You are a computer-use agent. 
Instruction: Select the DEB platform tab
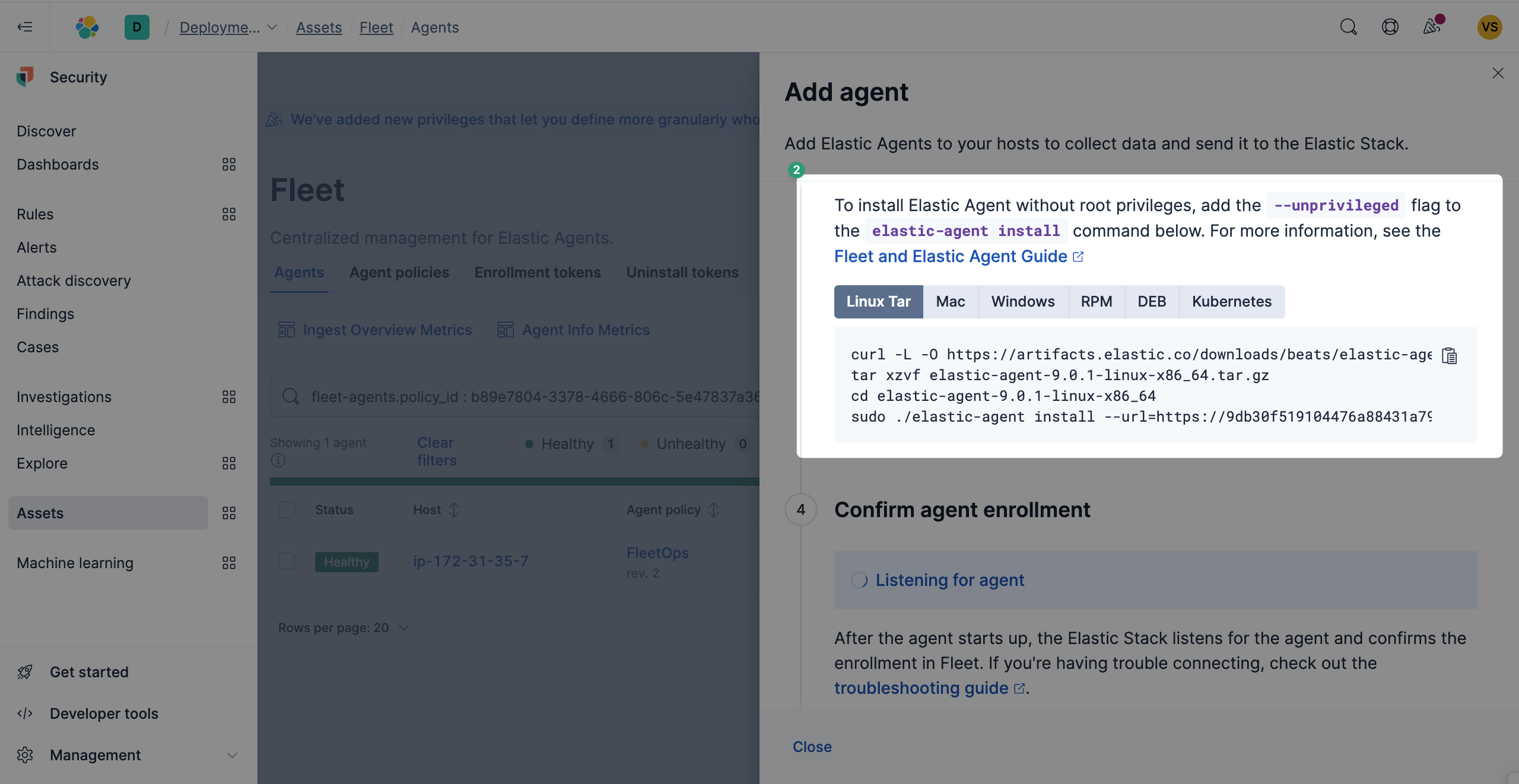(1152, 301)
